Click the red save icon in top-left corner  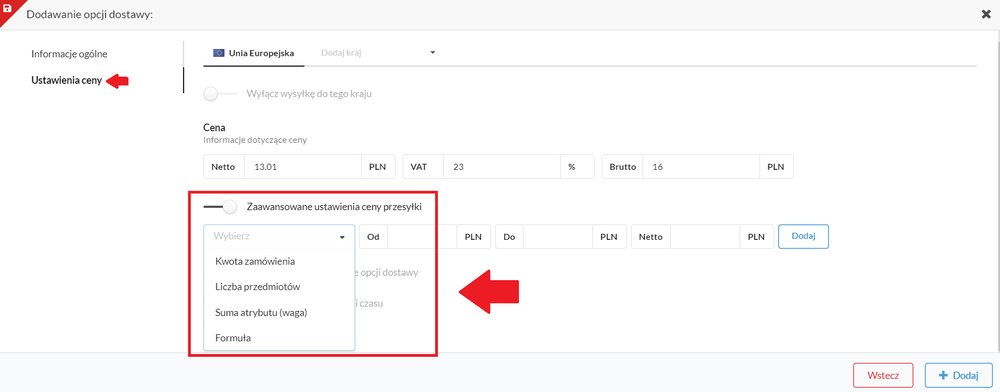pyautogui.click(x=7, y=8)
